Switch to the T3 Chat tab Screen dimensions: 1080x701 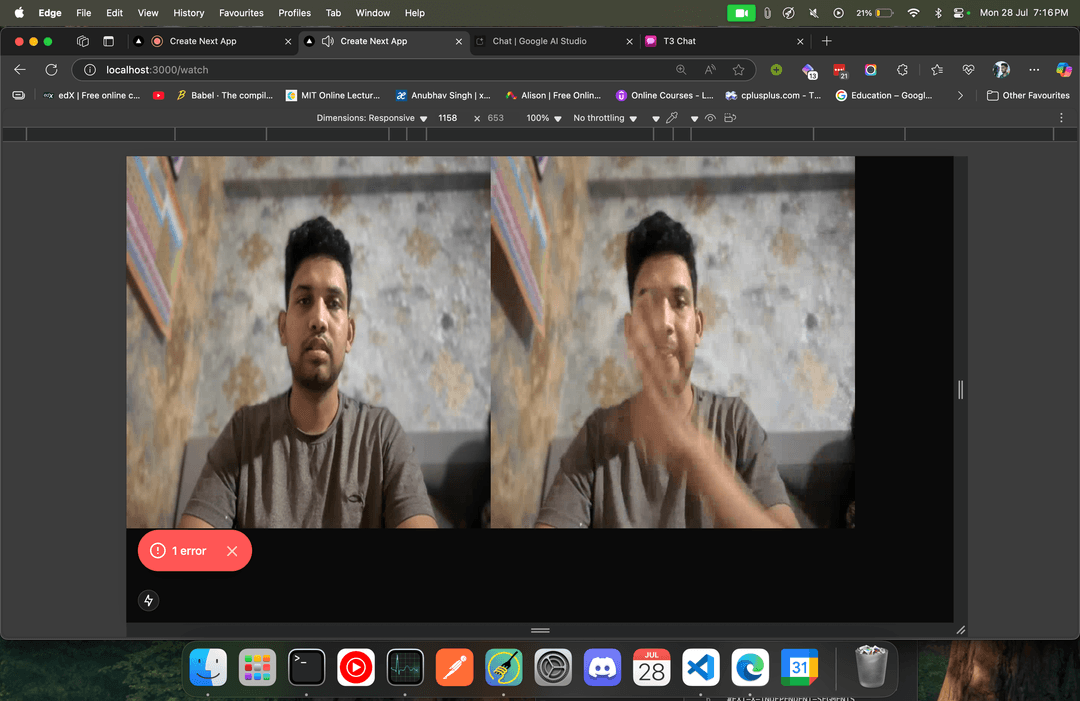(x=678, y=41)
